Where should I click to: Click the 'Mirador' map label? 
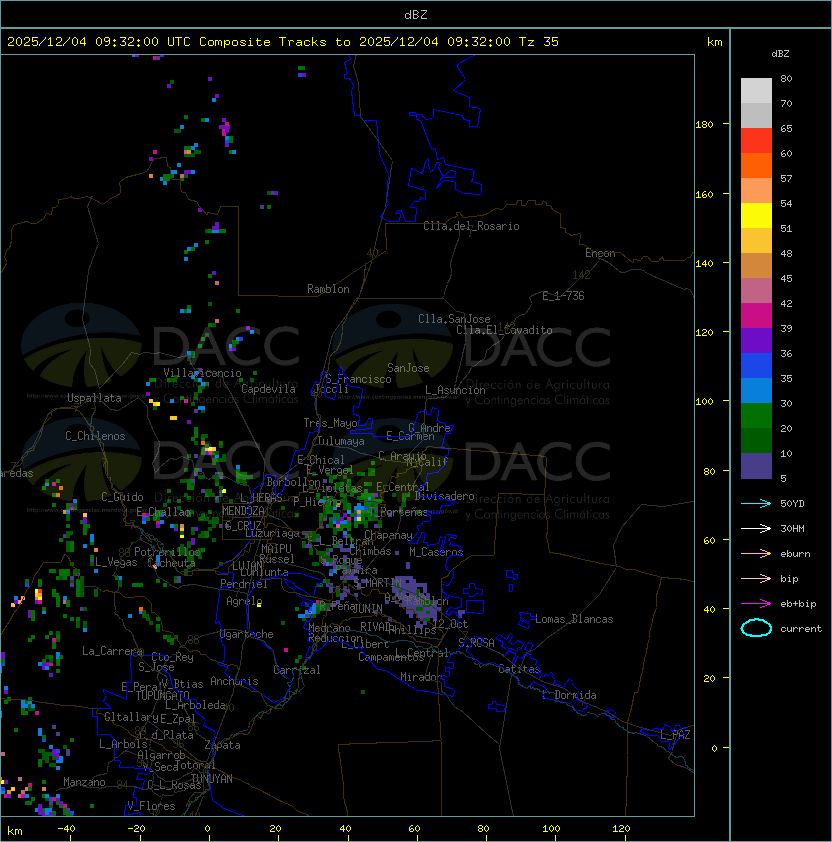(x=421, y=677)
